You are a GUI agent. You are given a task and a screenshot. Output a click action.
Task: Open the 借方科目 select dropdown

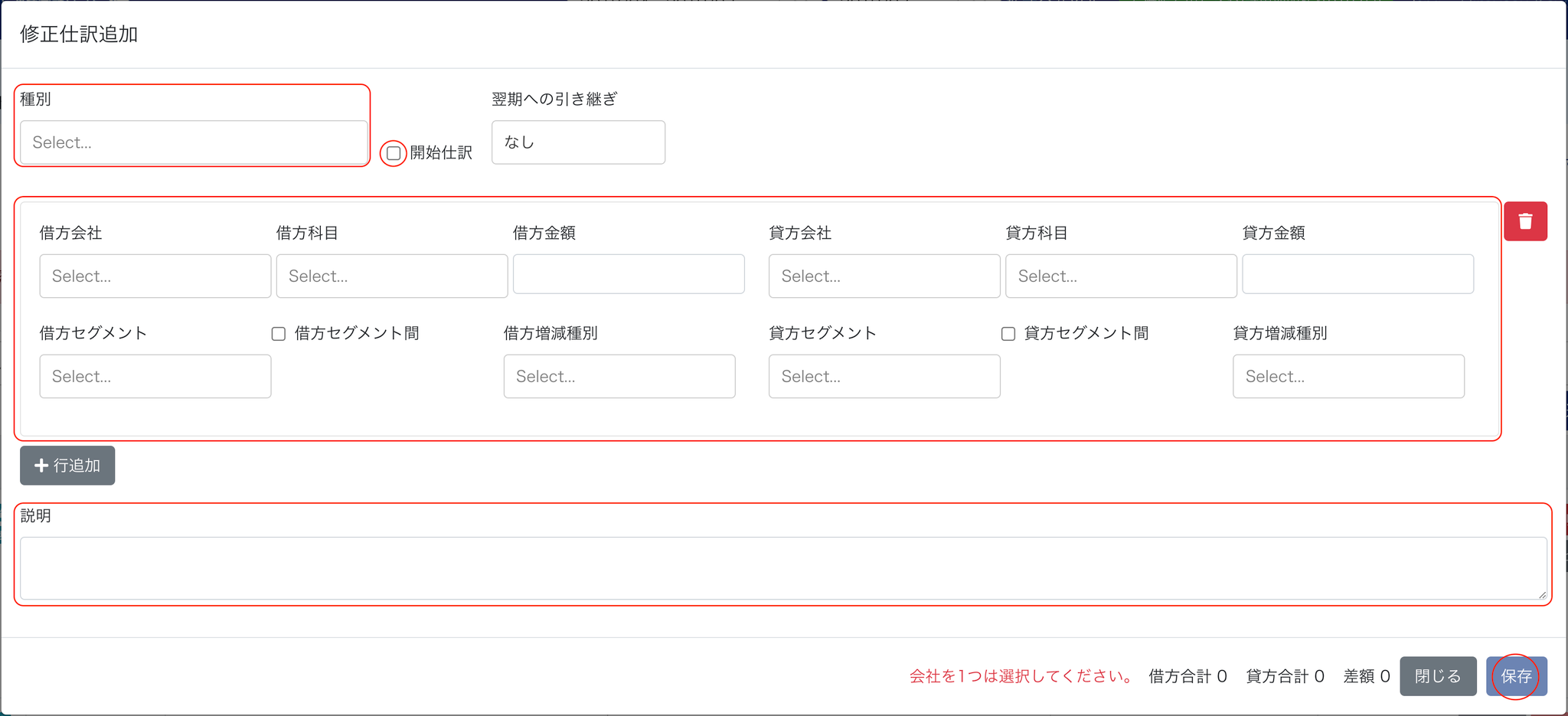tap(392, 276)
